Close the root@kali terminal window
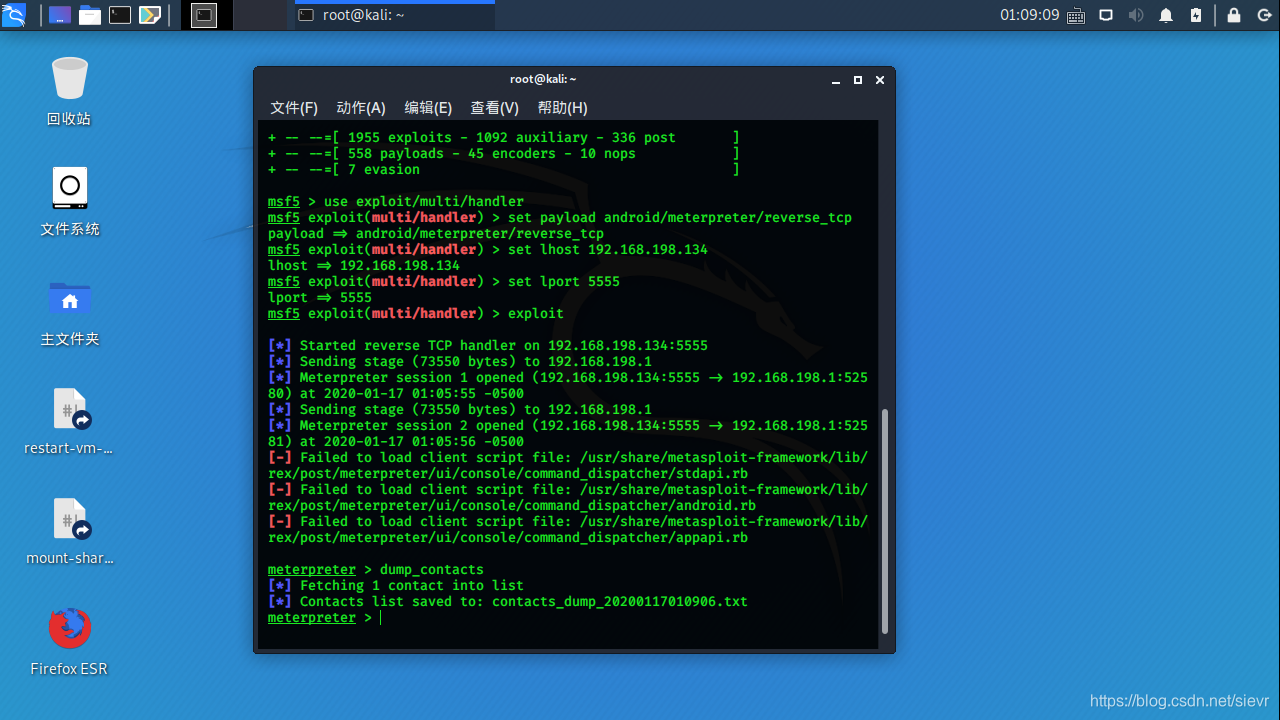The width and height of the screenshot is (1280, 720). [880, 80]
